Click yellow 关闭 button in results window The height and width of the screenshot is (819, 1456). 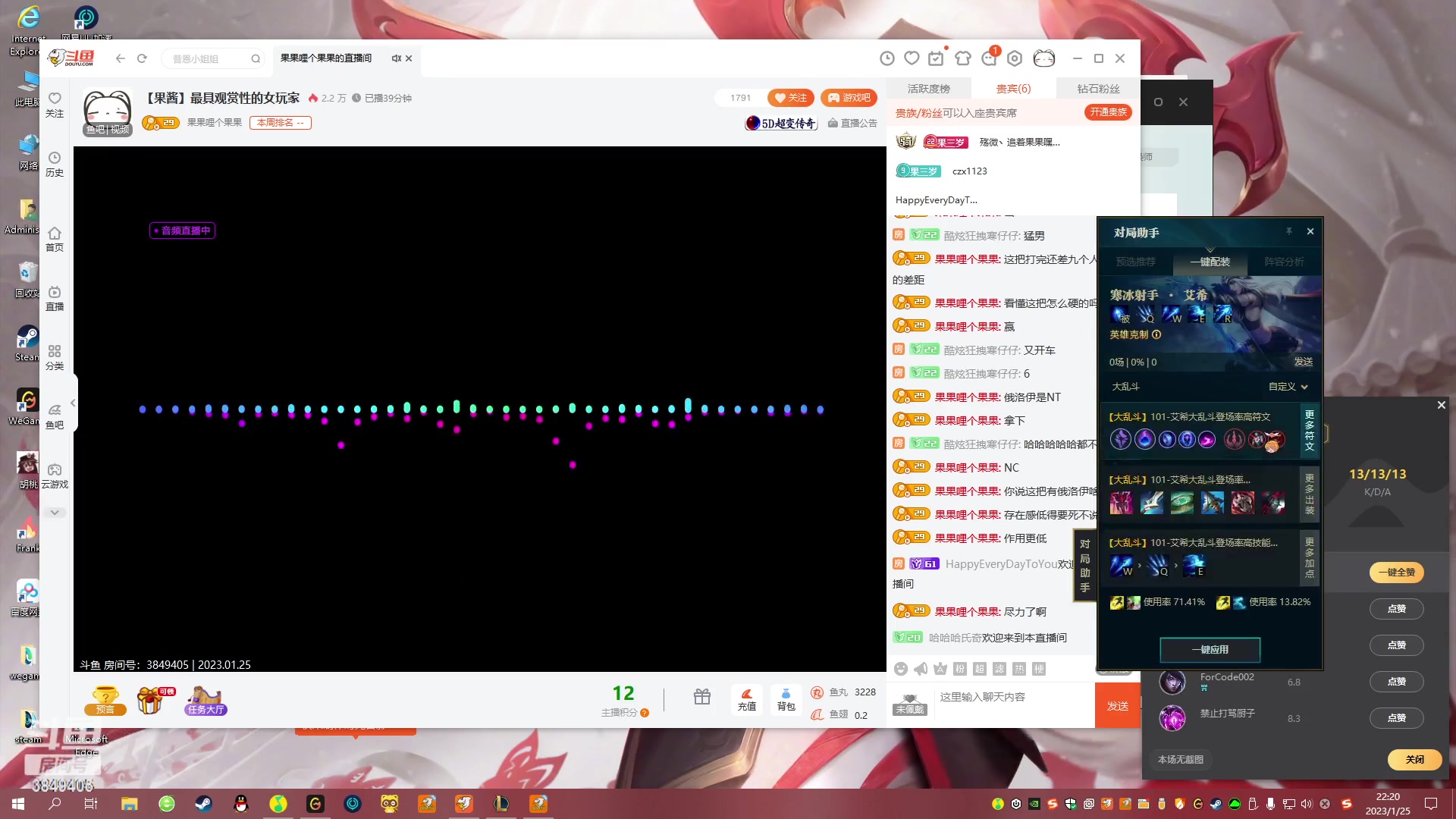pyautogui.click(x=1414, y=759)
